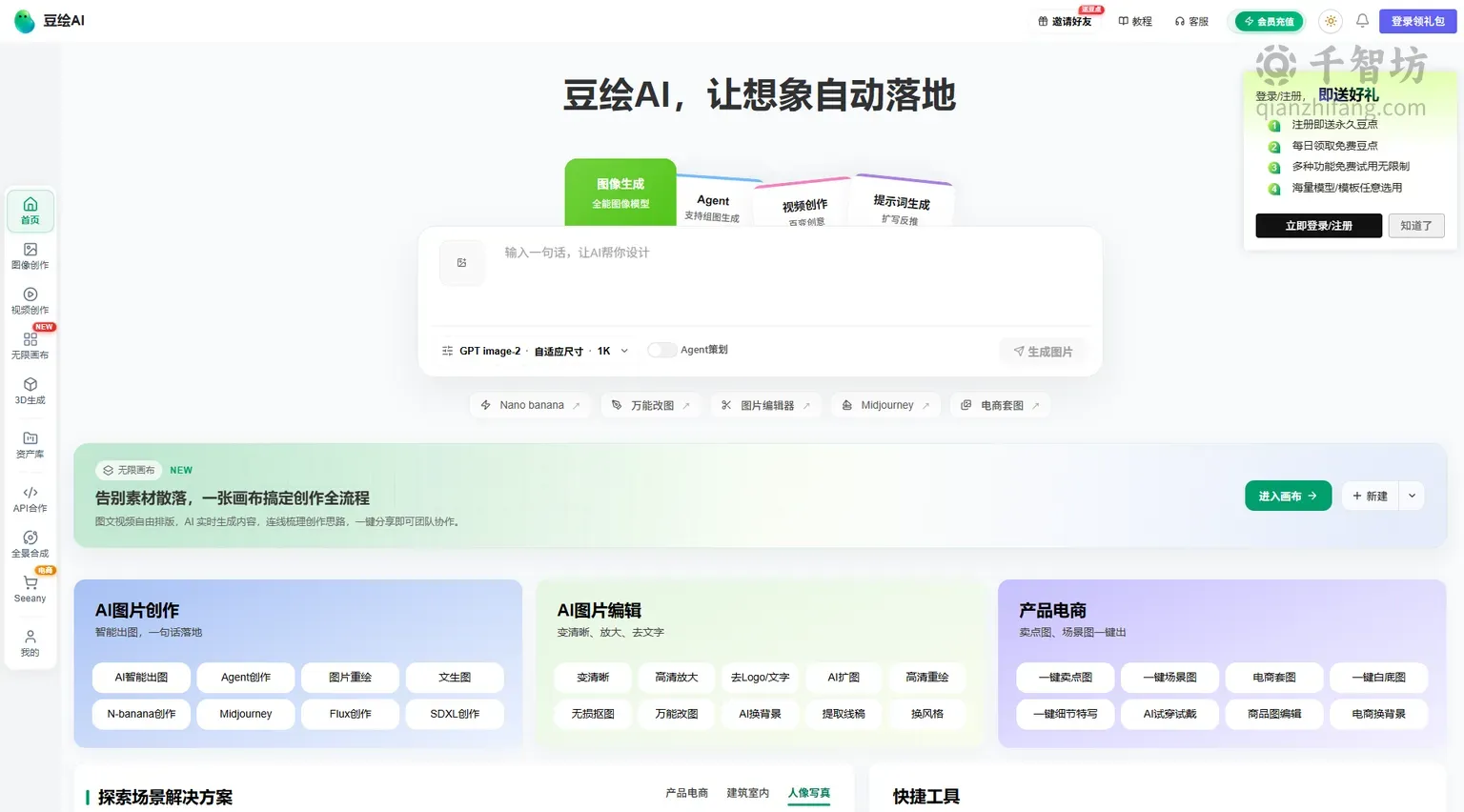Click the 新建 button

tap(1370, 496)
